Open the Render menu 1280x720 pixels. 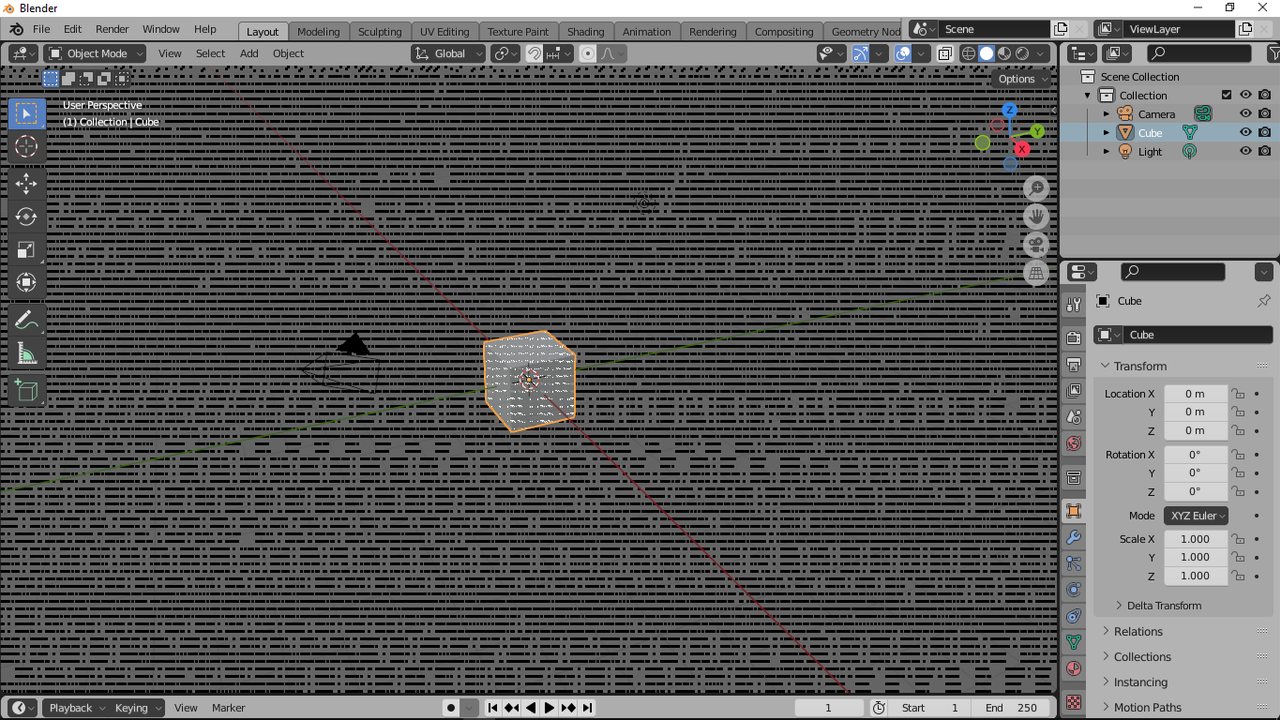click(112, 29)
